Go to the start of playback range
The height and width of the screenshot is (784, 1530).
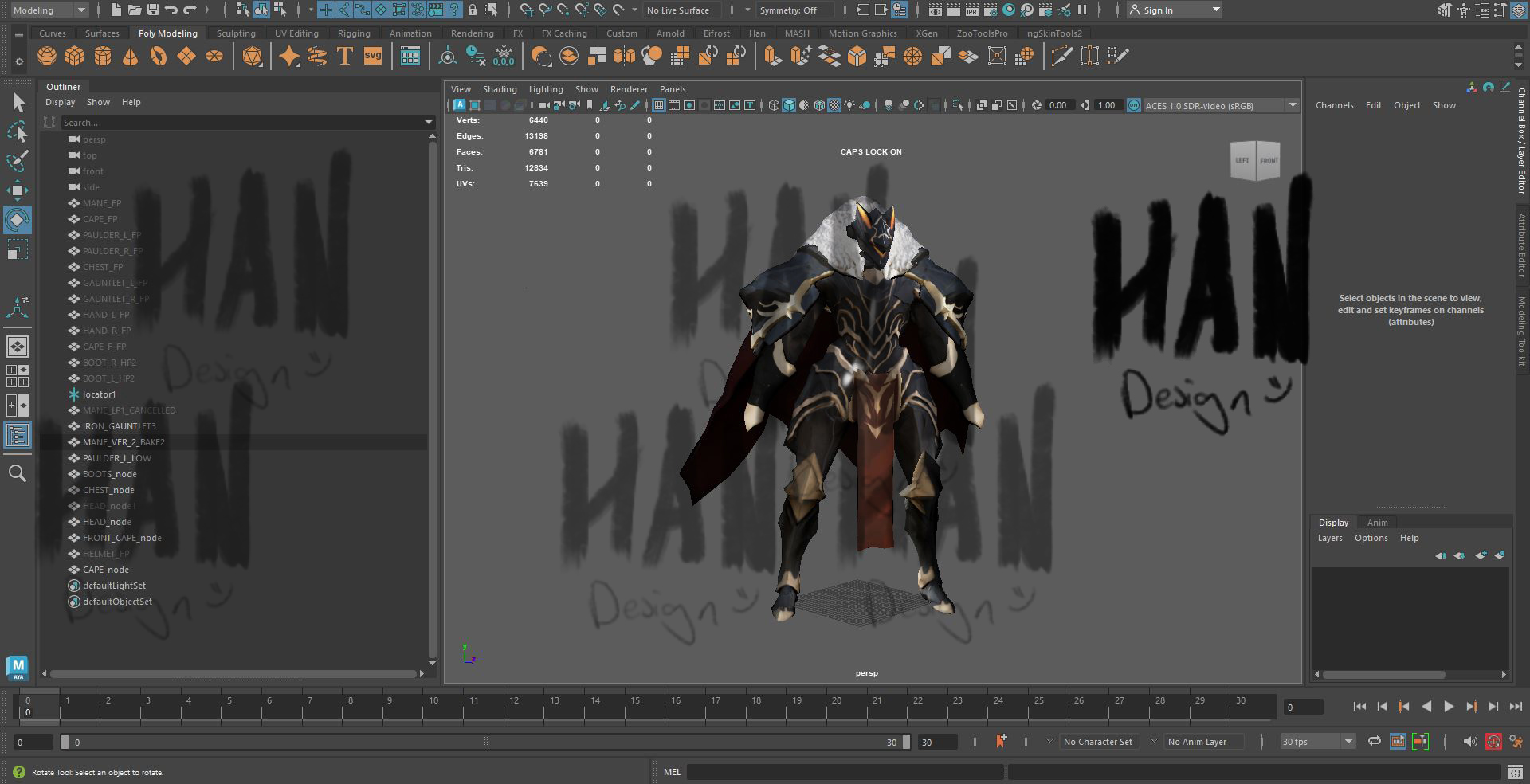pyautogui.click(x=1359, y=706)
